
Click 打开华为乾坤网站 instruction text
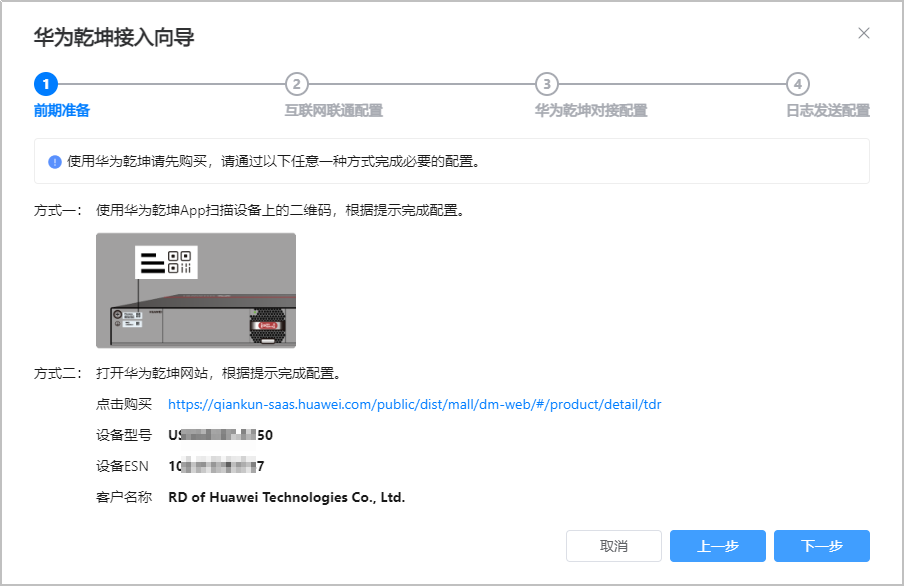(x=219, y=374)
